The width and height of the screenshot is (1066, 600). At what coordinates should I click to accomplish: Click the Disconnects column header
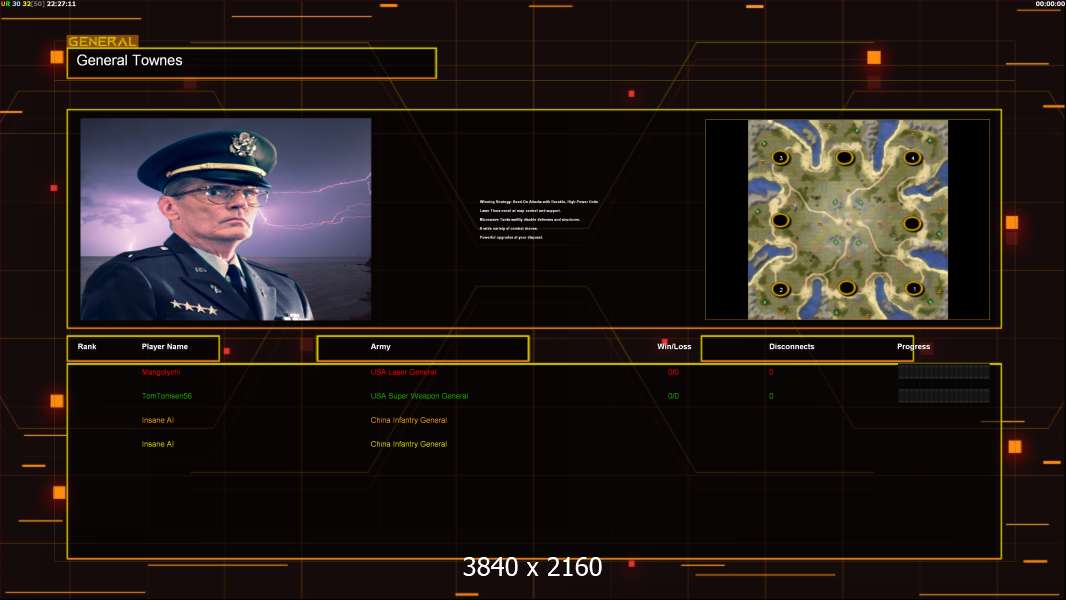(791, 347)
